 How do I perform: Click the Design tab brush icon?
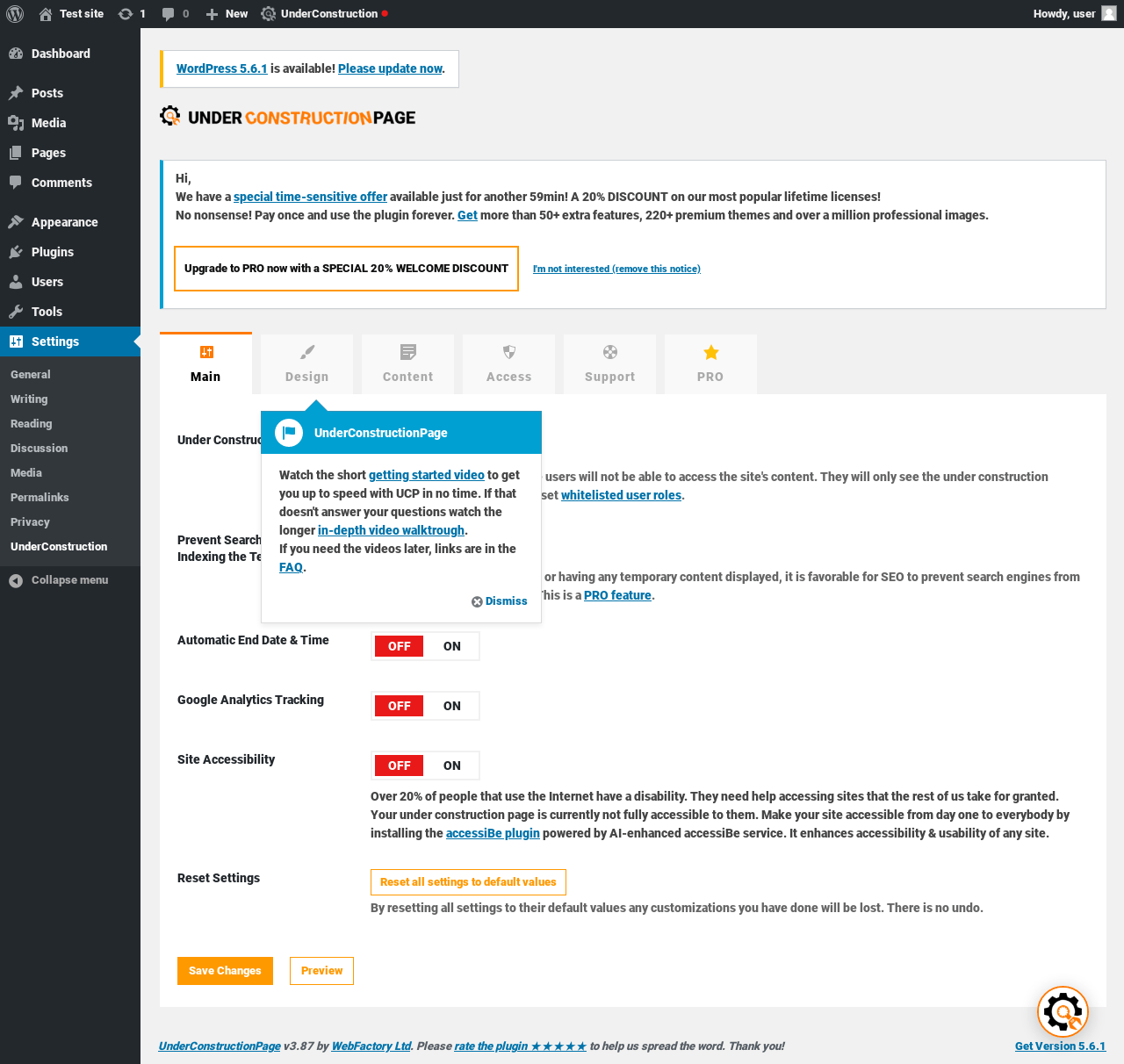(306, 352)
